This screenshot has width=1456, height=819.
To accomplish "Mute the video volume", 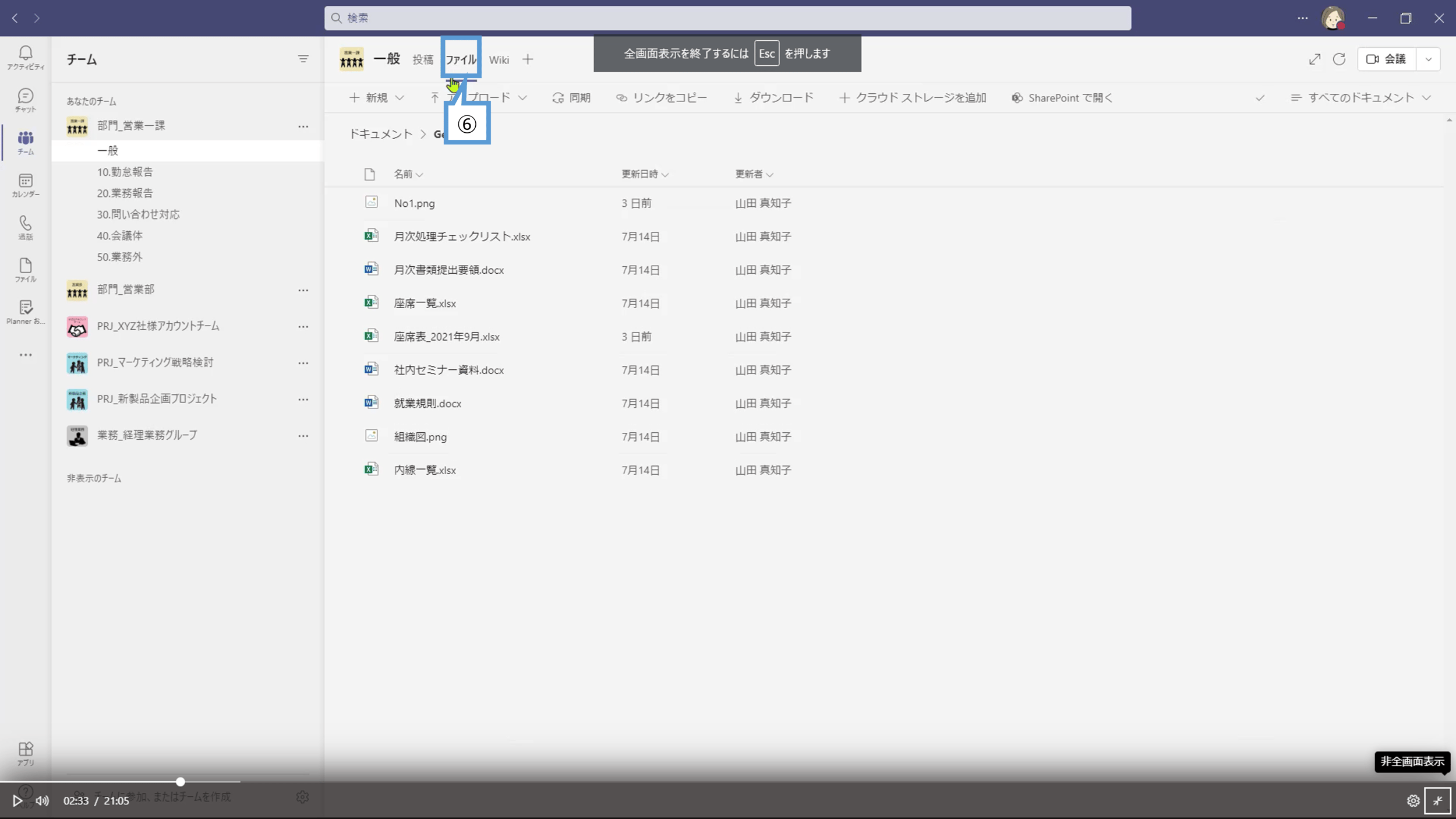I will click(42, 801).
